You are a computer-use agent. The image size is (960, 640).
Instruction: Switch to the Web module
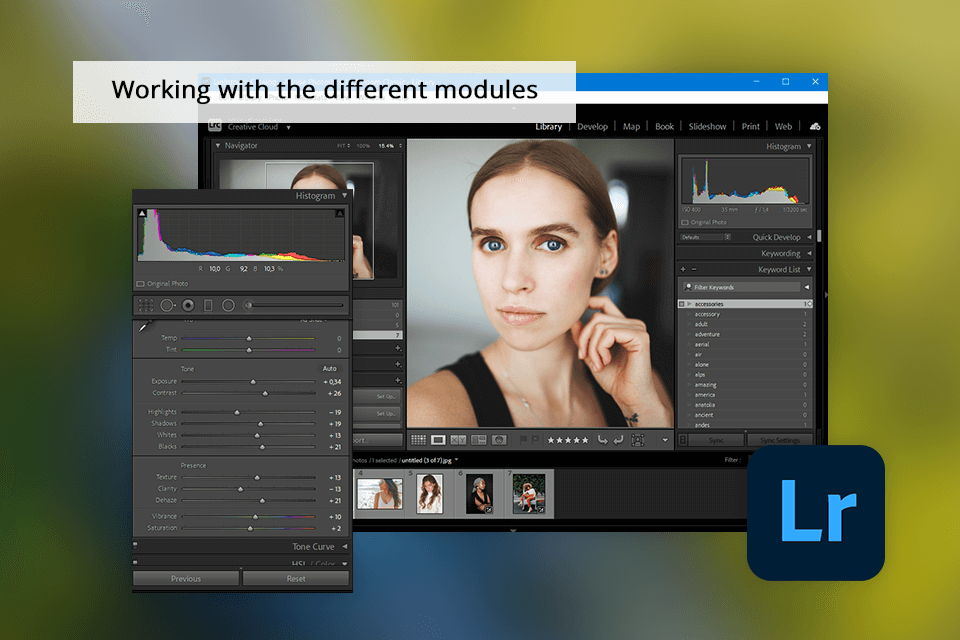tap(783, 126)
